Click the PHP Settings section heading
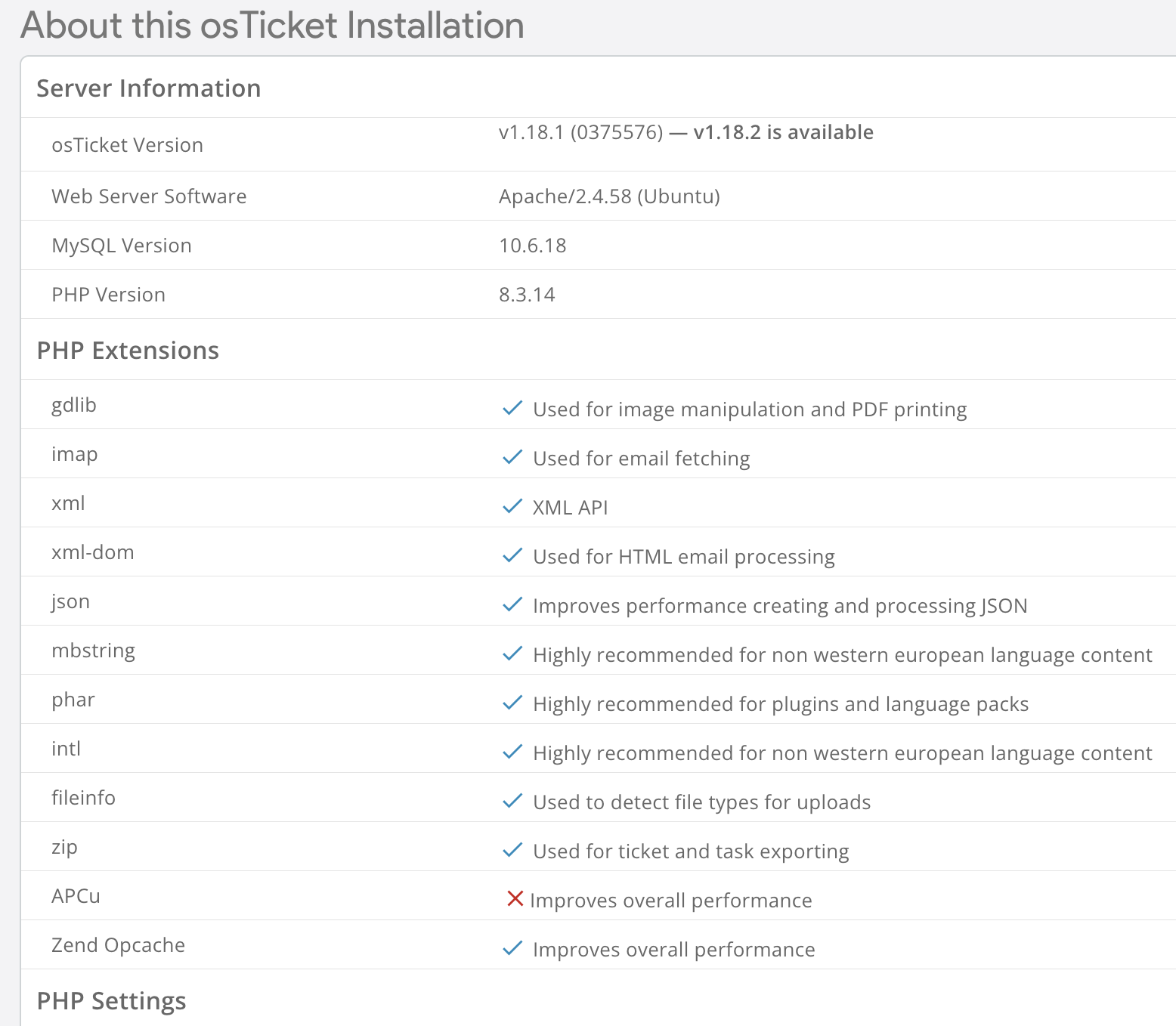Image resolution: width=1176 pixels, height=1026 pixels. (111, 1001)
